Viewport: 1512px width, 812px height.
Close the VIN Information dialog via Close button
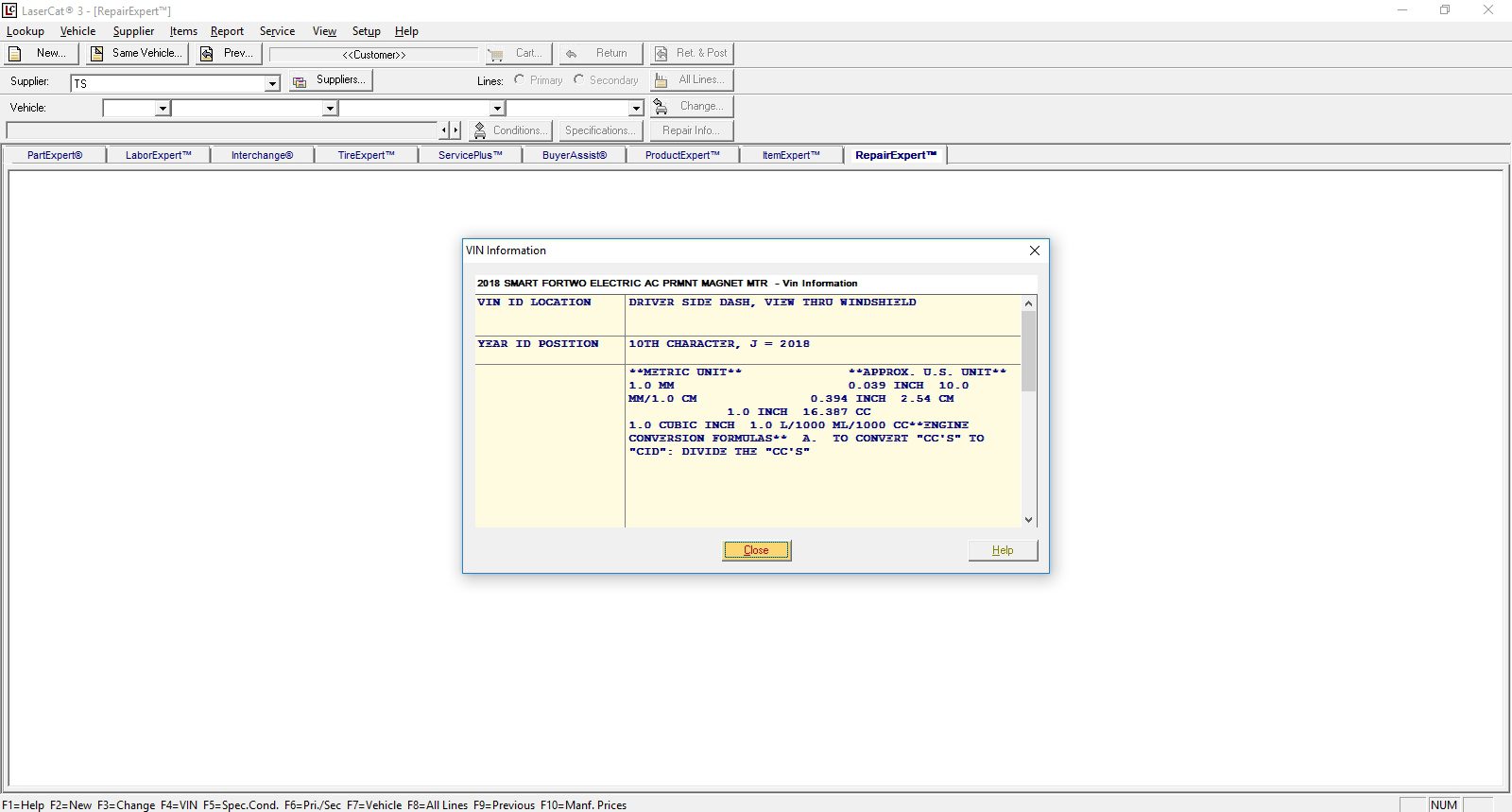click(756, 550)
